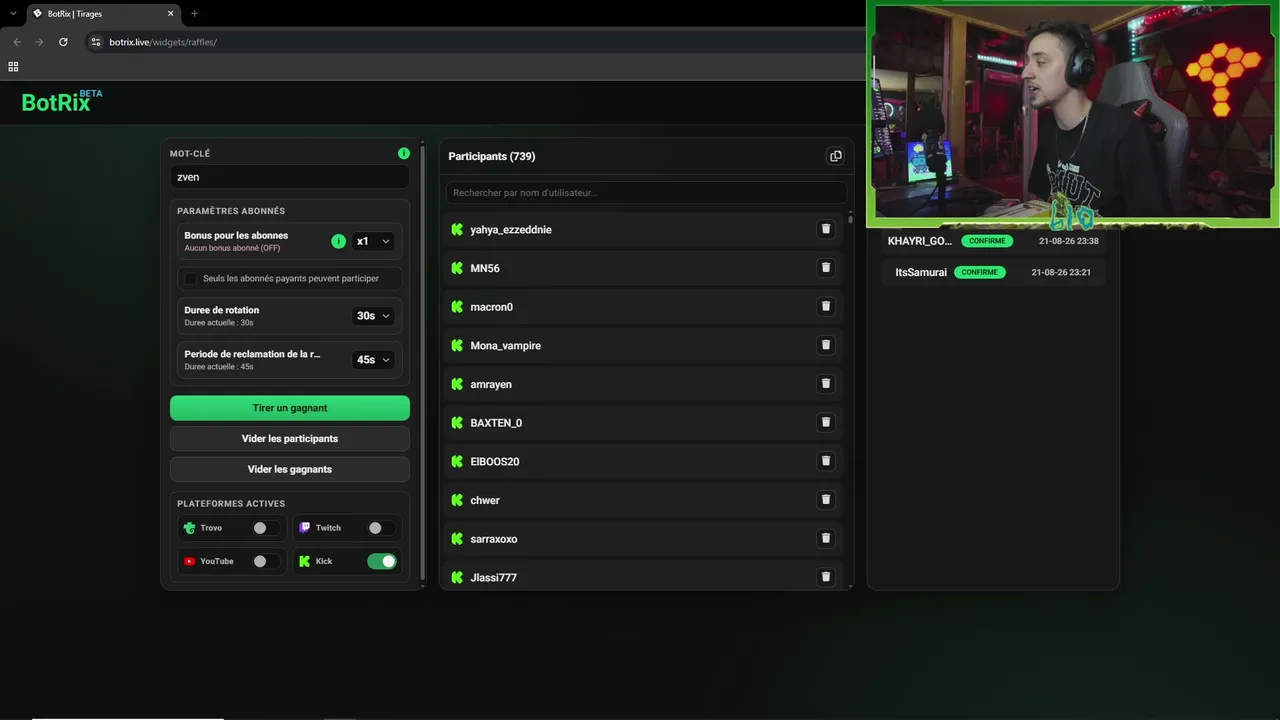Viewport: 1280px width, 720px height.
Task: Select participant name MN56
Action: (485, 268)
